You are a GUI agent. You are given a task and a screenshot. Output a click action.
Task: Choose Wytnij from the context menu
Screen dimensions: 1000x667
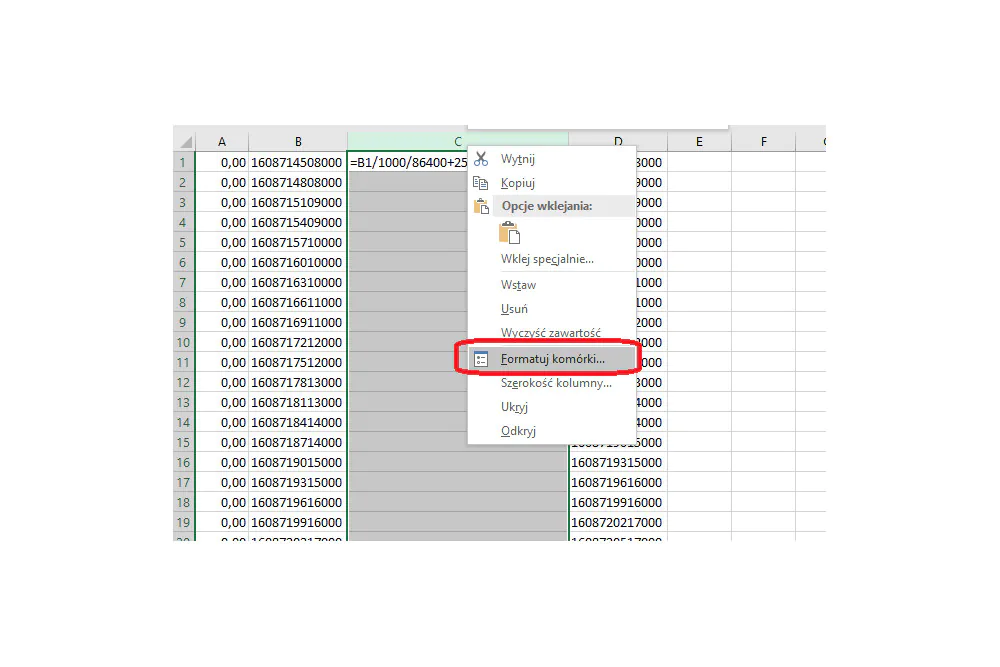518,159
